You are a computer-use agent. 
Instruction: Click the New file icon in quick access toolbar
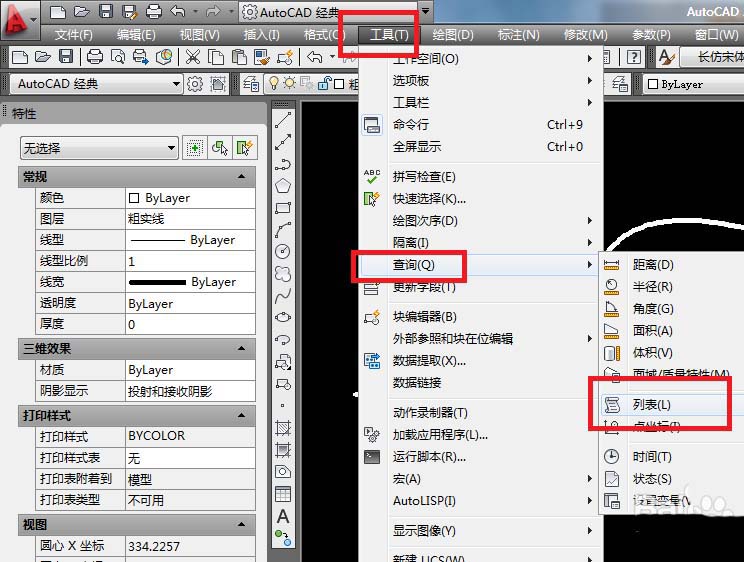[57, 11]
